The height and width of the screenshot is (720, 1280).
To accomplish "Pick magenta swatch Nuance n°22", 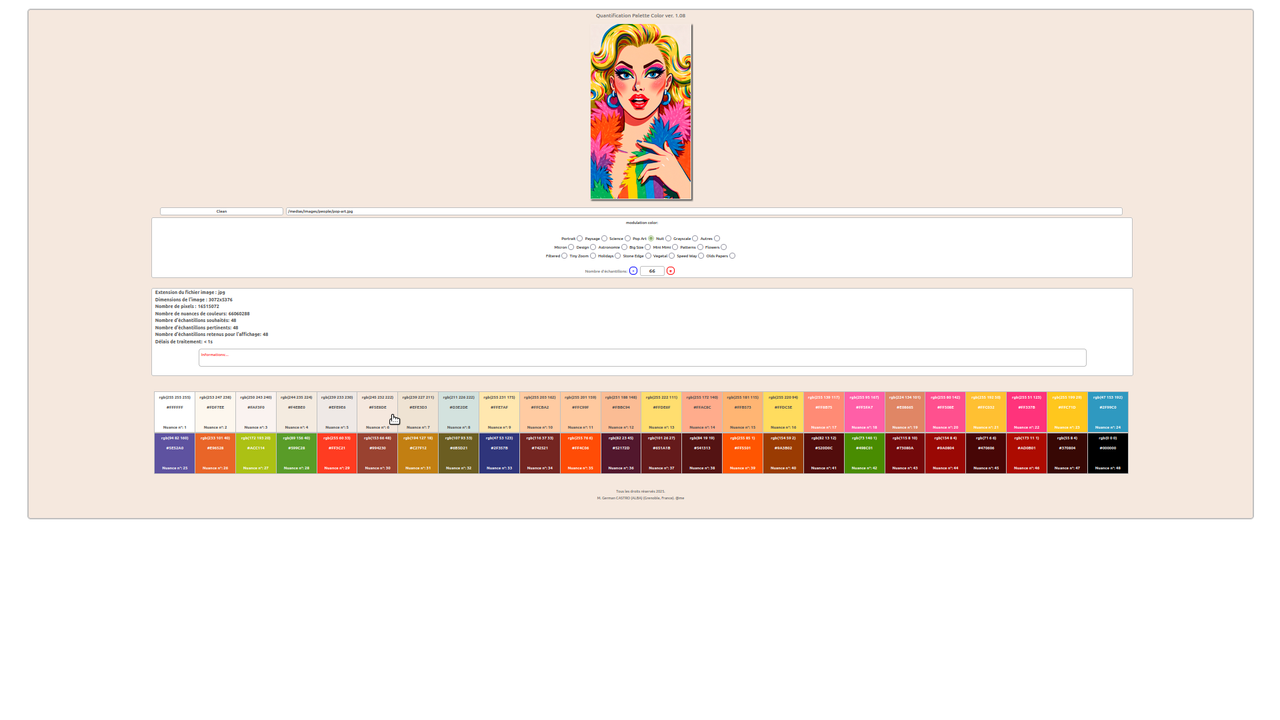I will (1027, 412).
